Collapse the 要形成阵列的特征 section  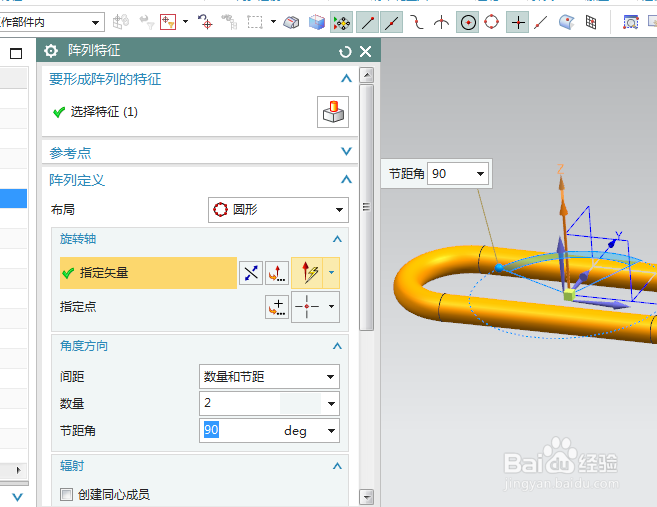pyautogui.click(x=346, y=78)
